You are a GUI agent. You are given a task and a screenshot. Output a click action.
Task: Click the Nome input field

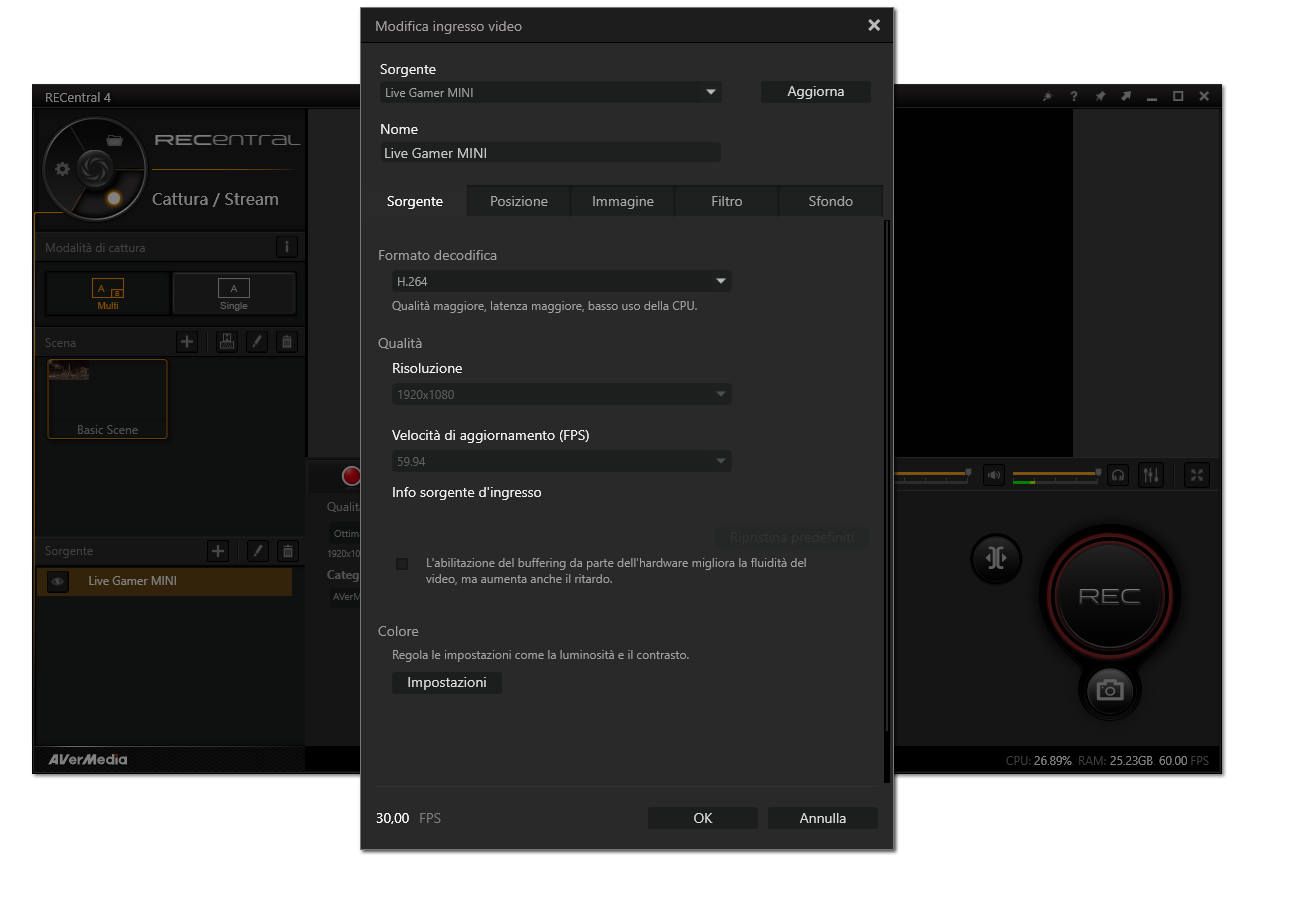550,153
